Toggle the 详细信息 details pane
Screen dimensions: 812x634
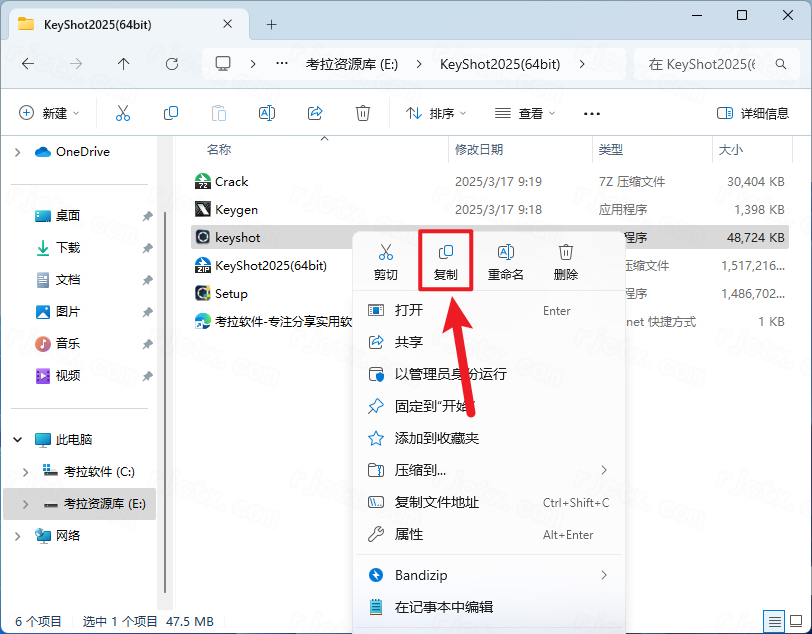coord(752,113)
